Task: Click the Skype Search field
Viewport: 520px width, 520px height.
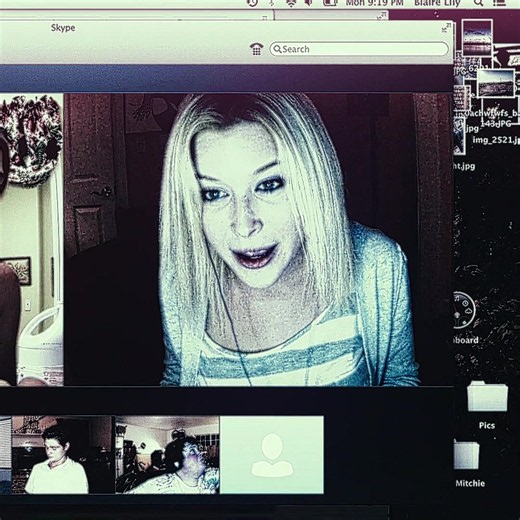Action: click(x=359, y=49)
